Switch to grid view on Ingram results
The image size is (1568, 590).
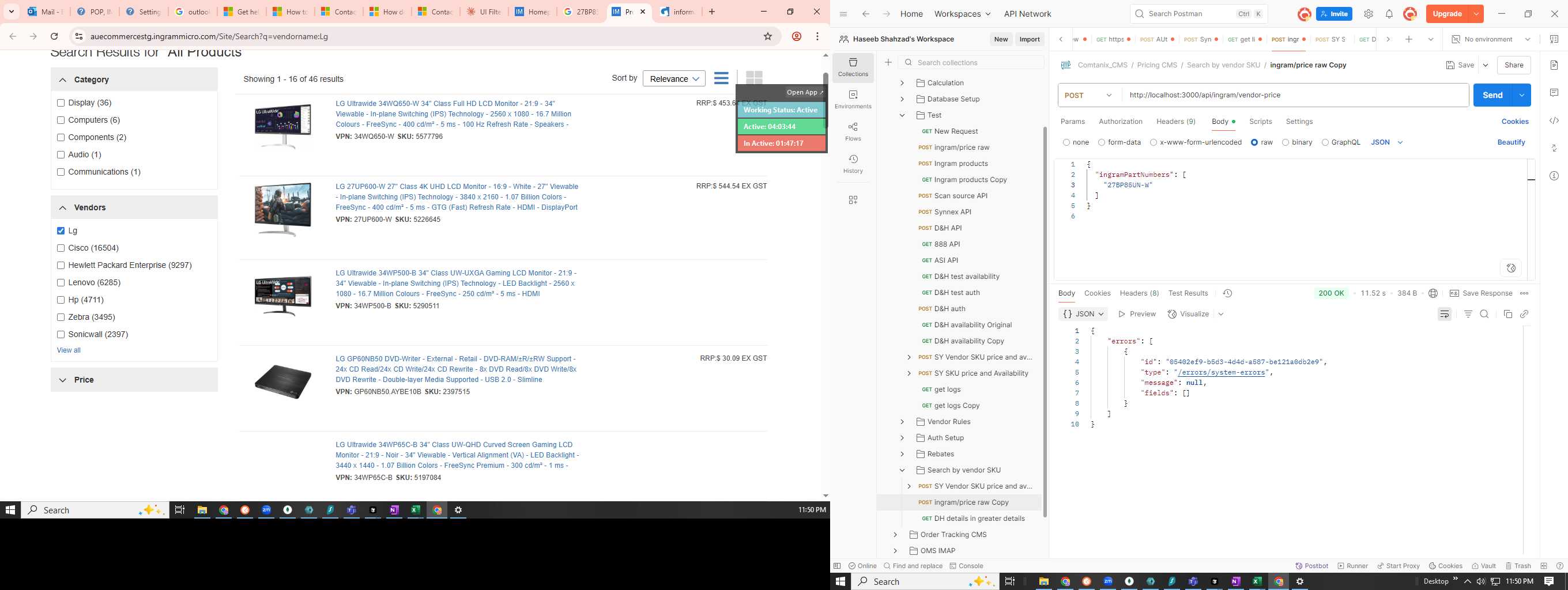coord(754,78)
